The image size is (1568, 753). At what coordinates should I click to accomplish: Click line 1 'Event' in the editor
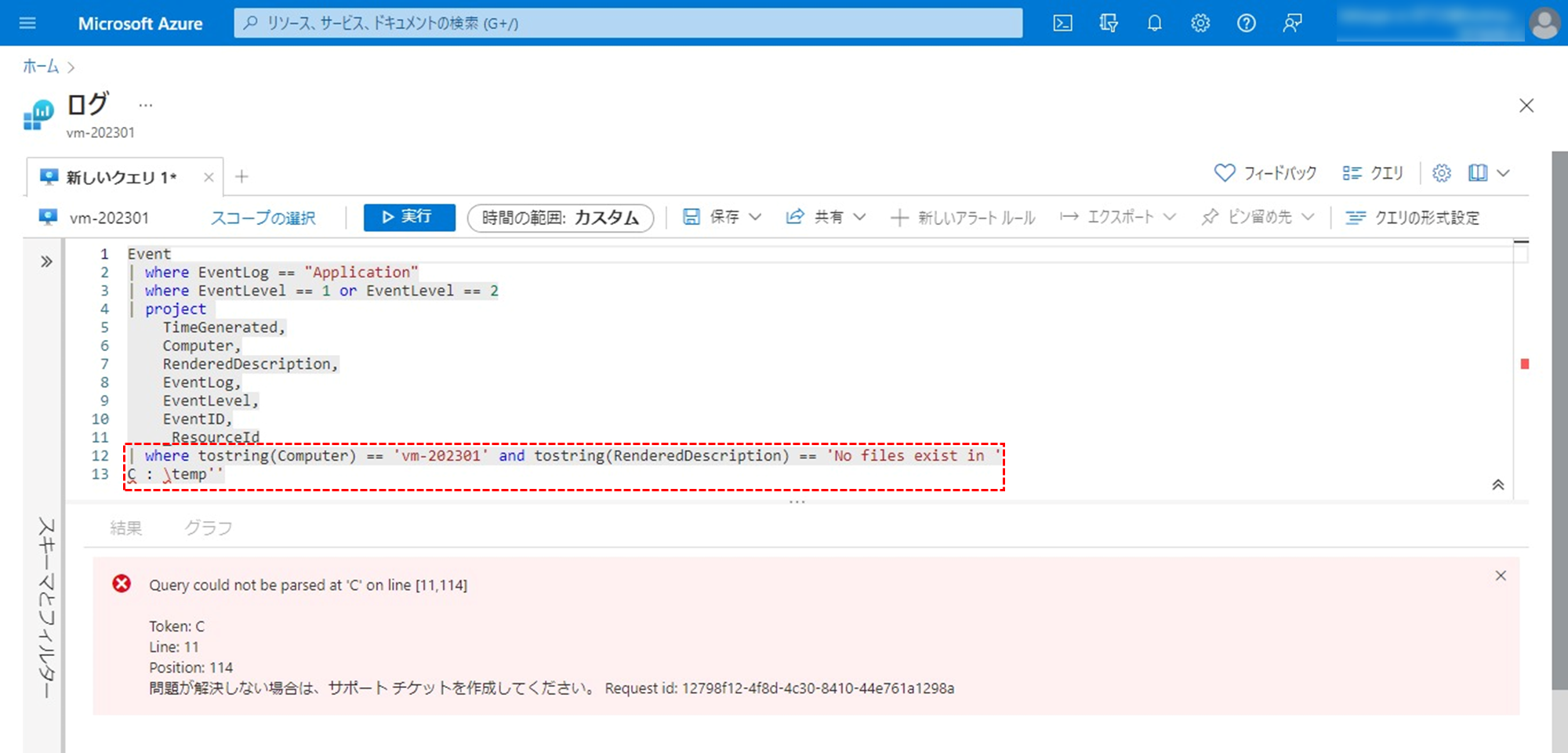pyautogui.click(x=149, y=254)
